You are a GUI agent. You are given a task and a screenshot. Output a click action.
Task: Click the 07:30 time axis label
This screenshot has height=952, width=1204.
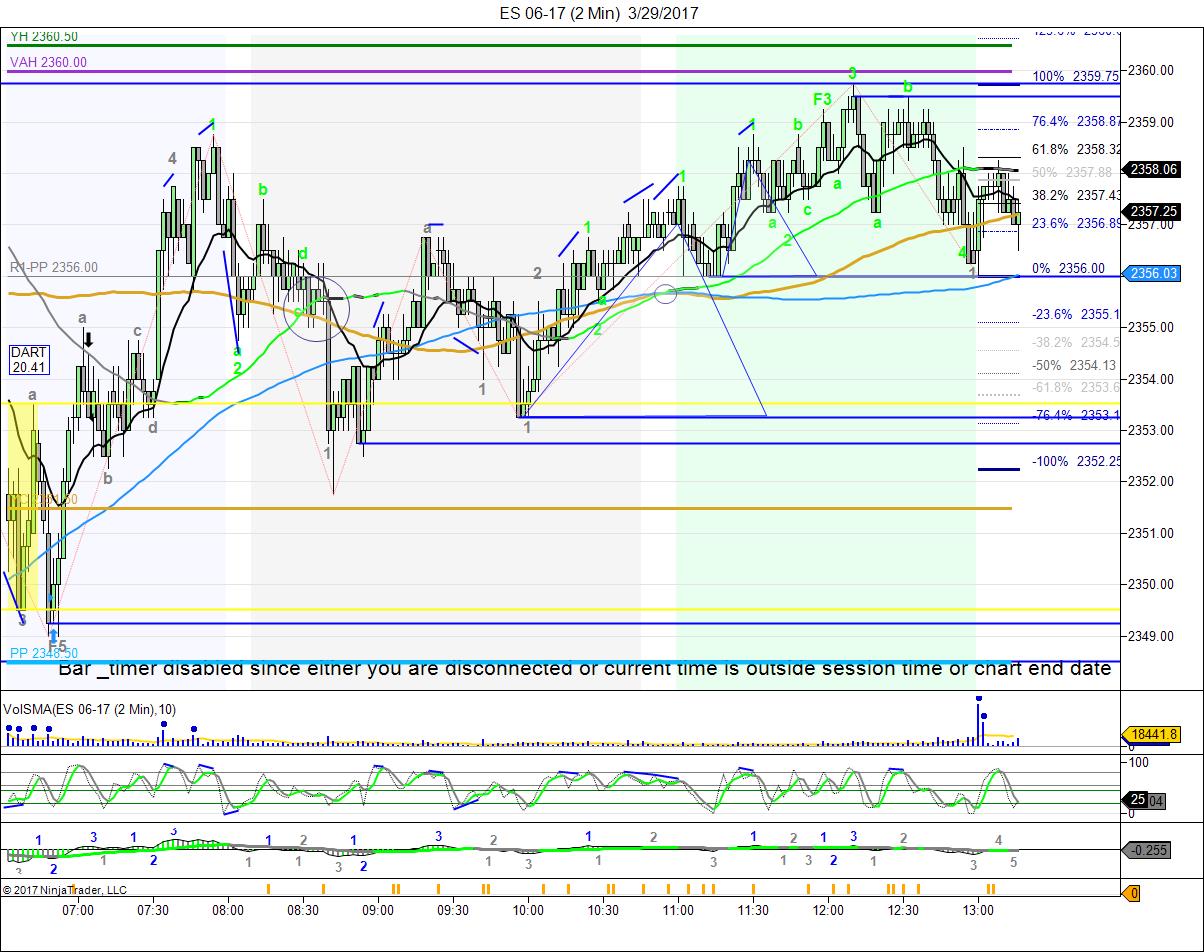tap(153, 909)
